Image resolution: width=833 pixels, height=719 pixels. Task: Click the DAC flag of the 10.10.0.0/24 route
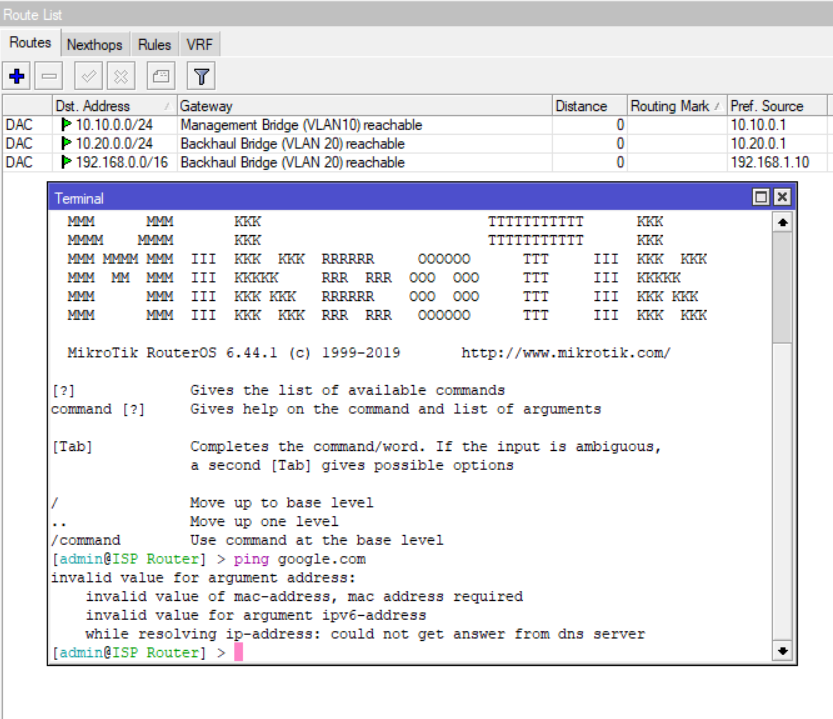(19, 125)
